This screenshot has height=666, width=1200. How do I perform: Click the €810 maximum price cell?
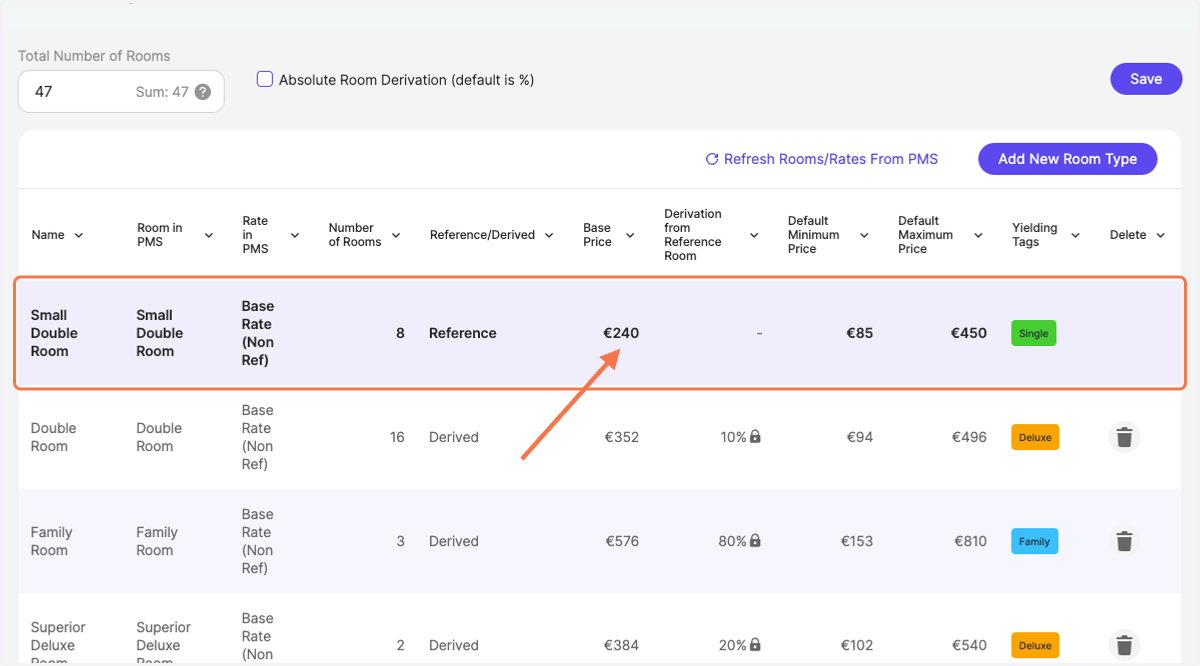click(969, 541)
